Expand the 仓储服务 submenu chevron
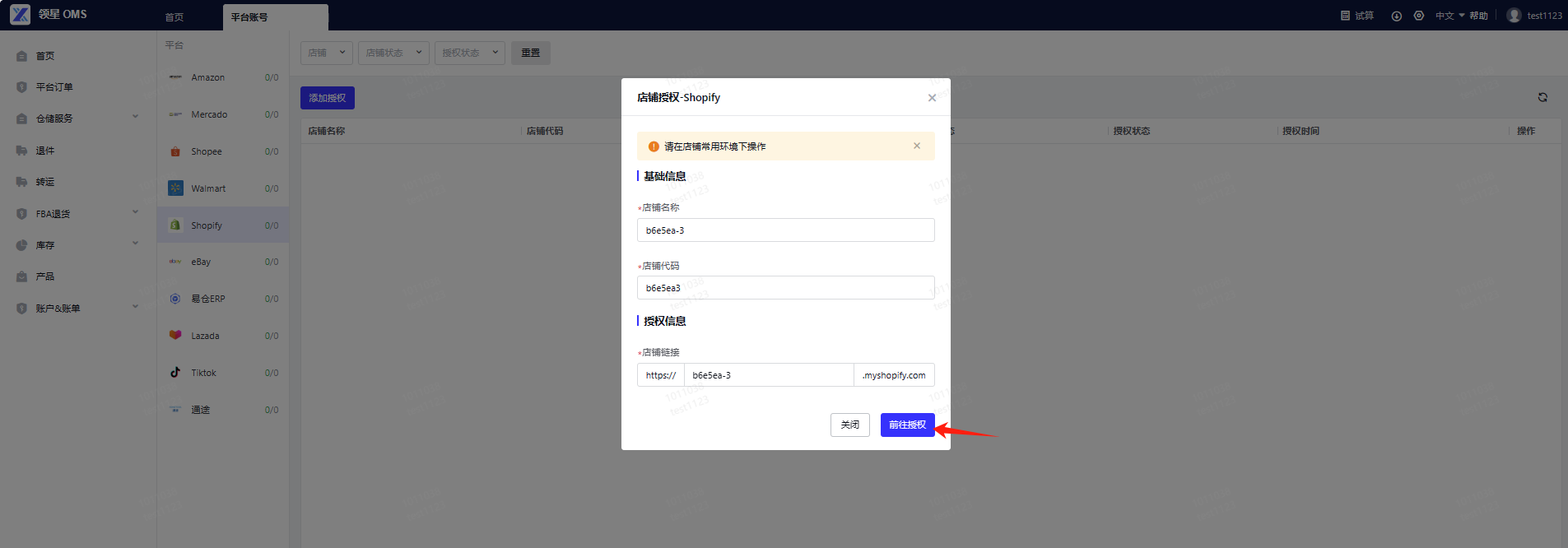Screen dimensions: 1568x548 pos(136,117)
